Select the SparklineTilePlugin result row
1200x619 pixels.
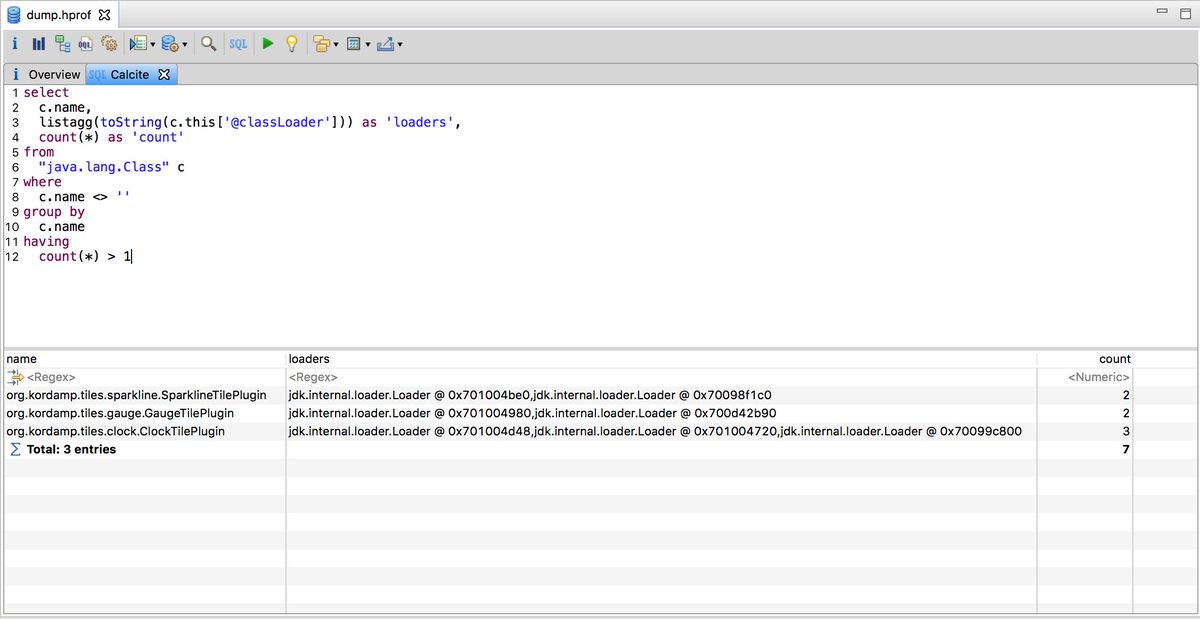coord(600,395)
